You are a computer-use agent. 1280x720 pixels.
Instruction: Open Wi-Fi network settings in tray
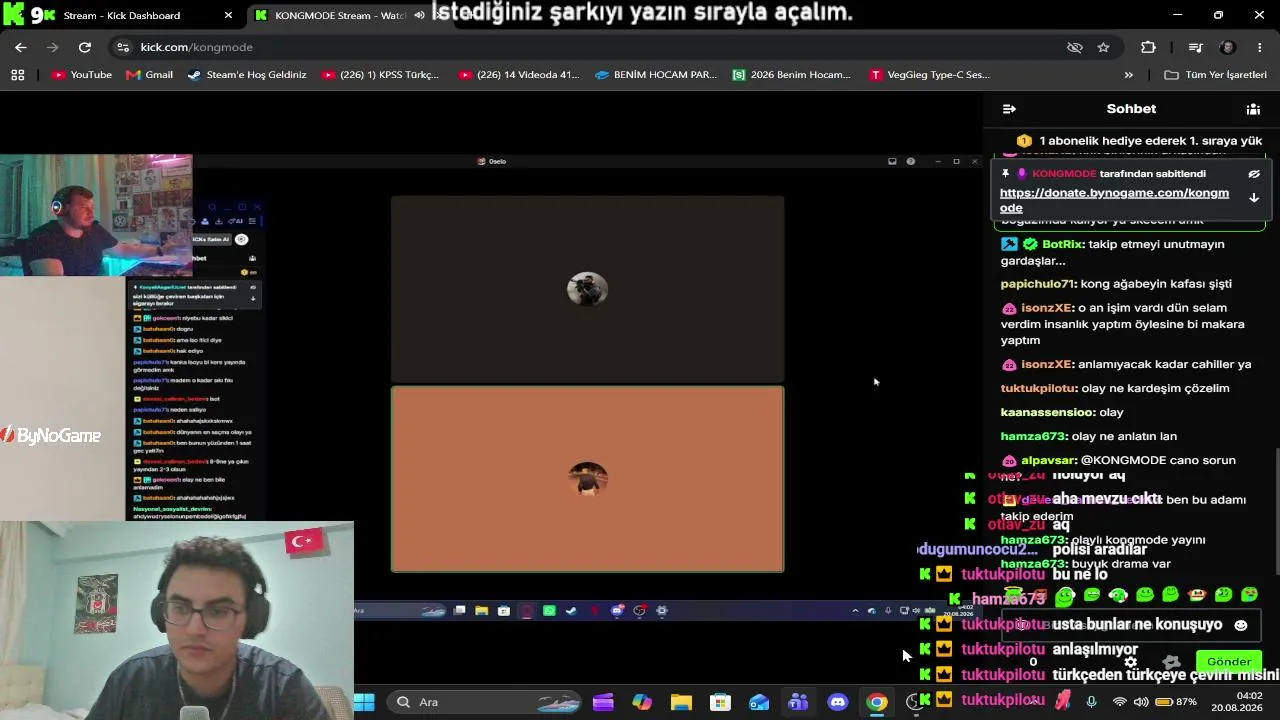click(1120, 702)
